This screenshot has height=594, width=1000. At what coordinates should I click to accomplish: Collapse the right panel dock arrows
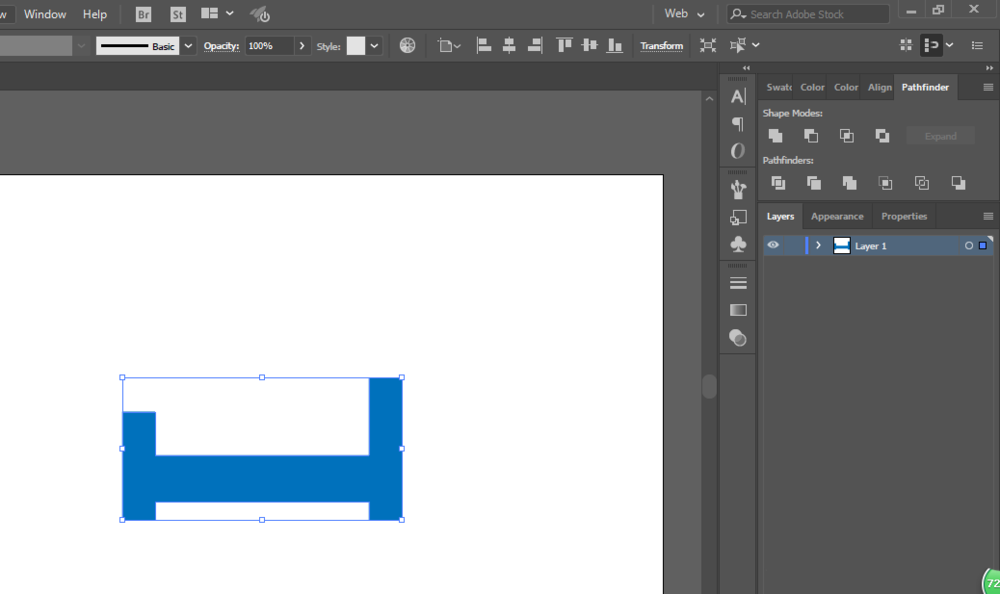(989, 68)
